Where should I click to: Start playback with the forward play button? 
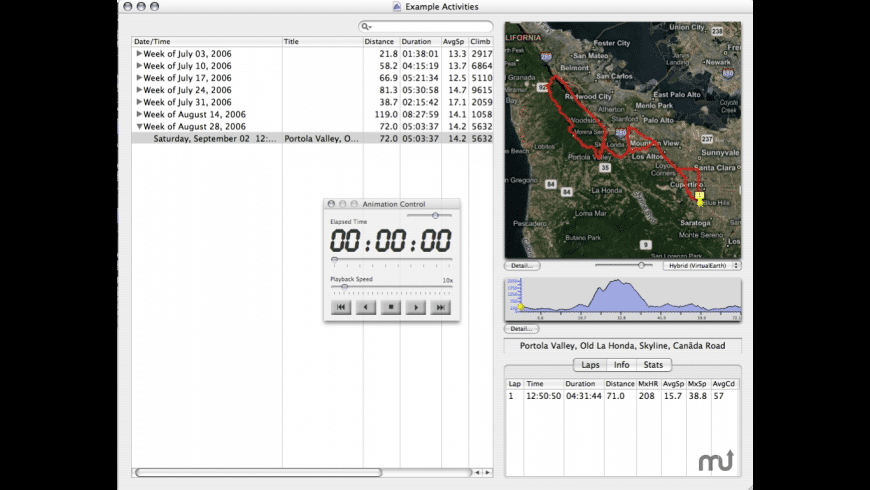tap(415, 308)
